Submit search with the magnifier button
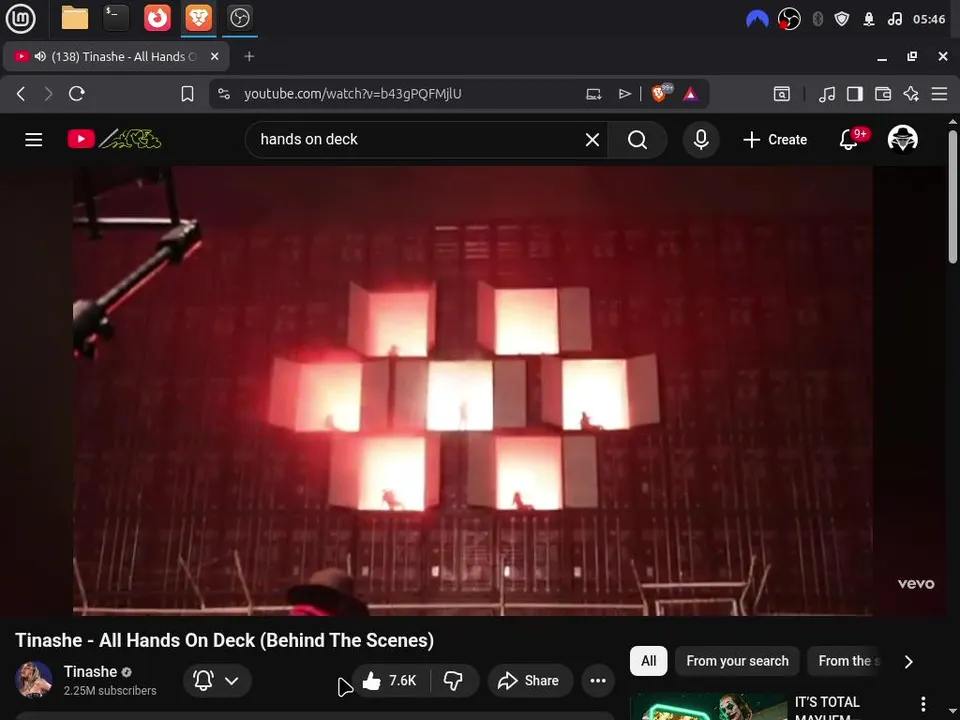The height and width of the screenshot is (720, 960). [x=637, y=140]
